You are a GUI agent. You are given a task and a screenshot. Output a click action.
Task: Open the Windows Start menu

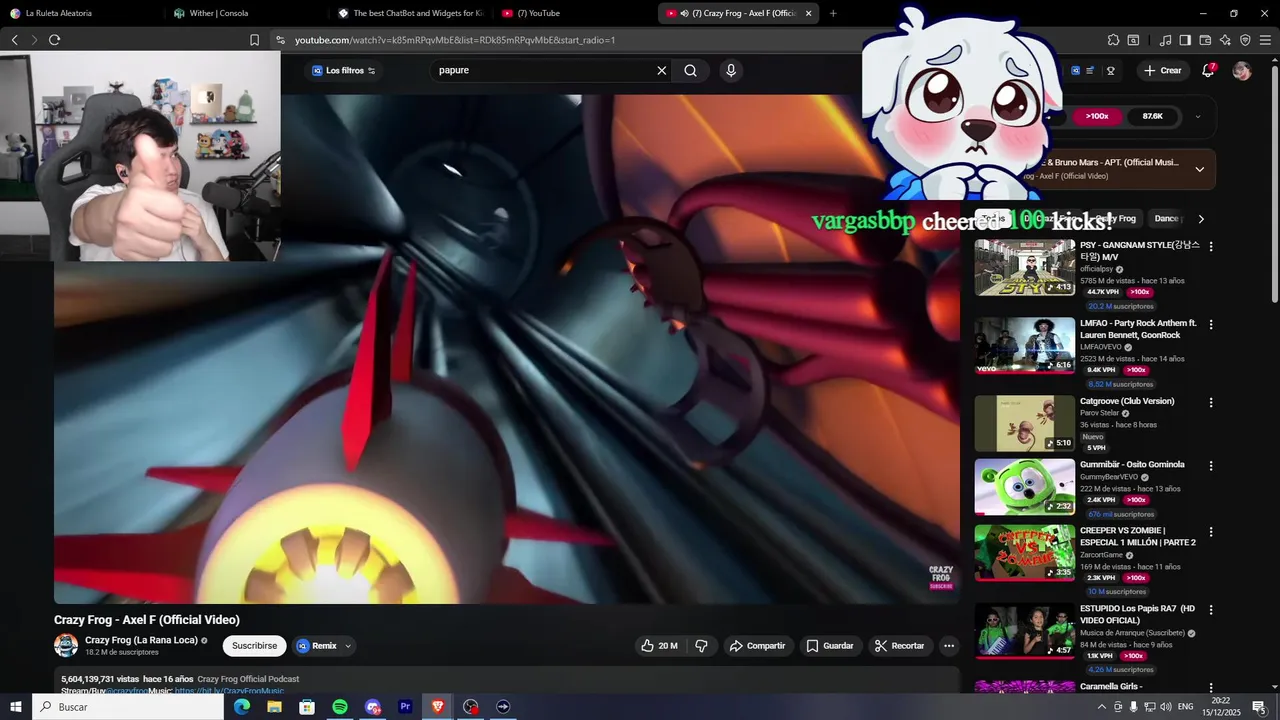click(x=16, y=707)
